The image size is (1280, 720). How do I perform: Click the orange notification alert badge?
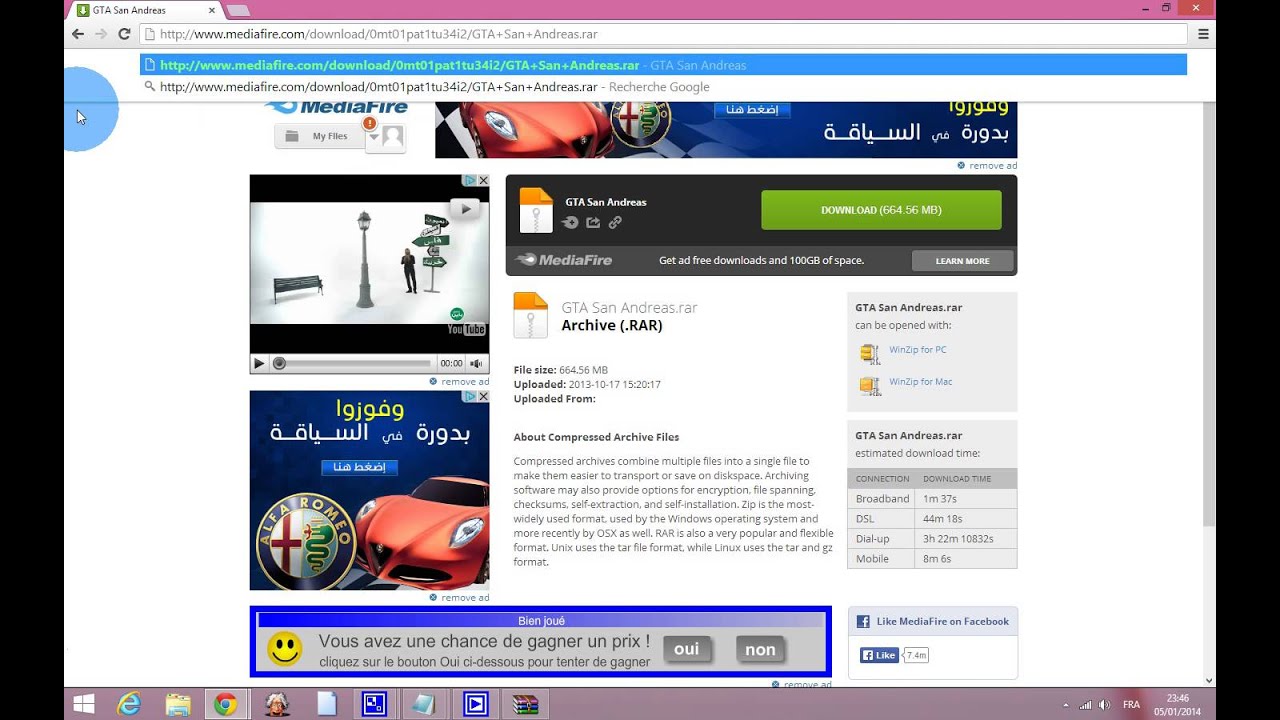[370, 123]
